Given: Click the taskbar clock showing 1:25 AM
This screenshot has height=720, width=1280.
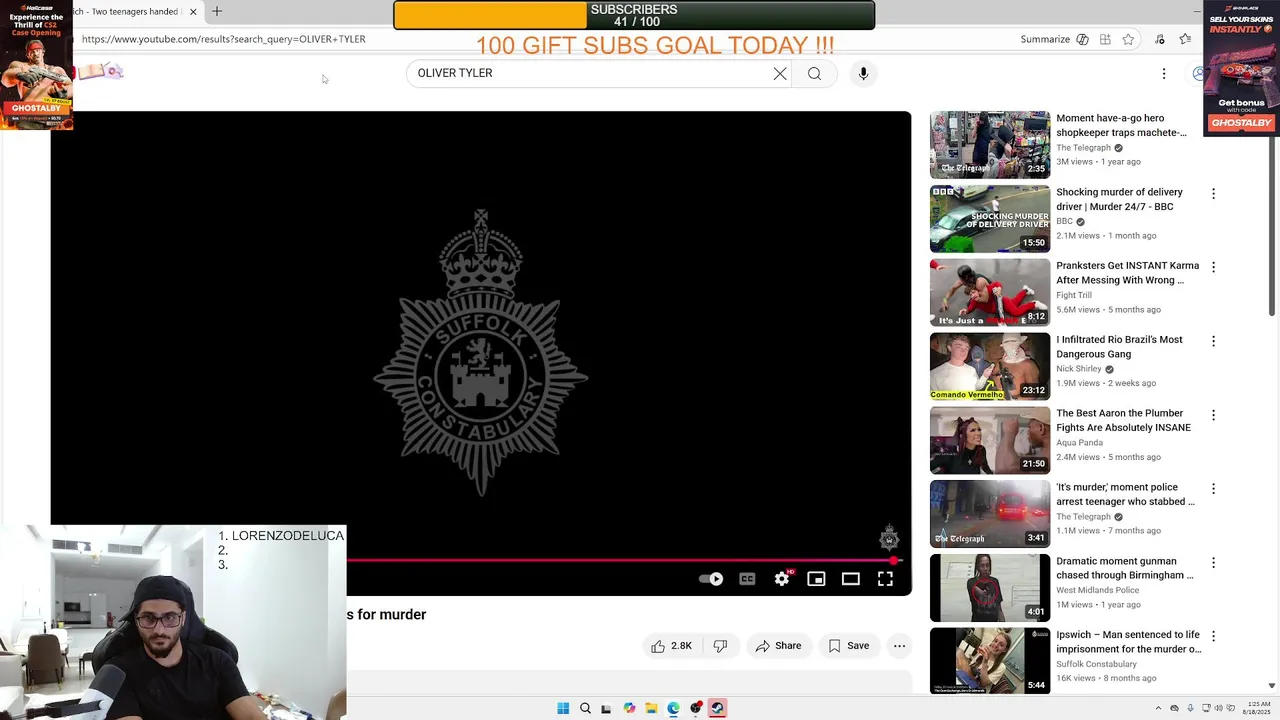Looking at the screenshot, I should coord(1256,708).
